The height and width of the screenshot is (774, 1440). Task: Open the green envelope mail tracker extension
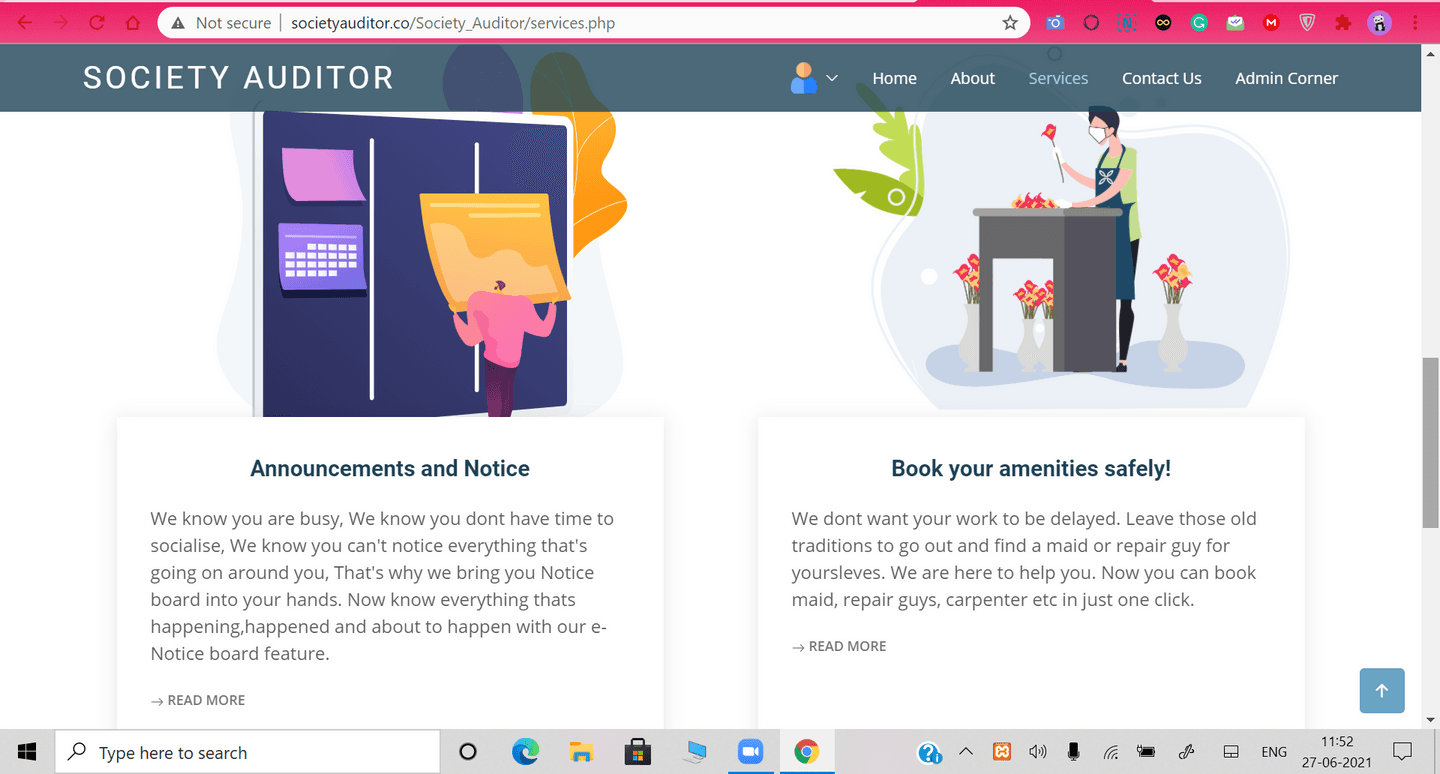pyautogui.click(x=1235, y=22)
